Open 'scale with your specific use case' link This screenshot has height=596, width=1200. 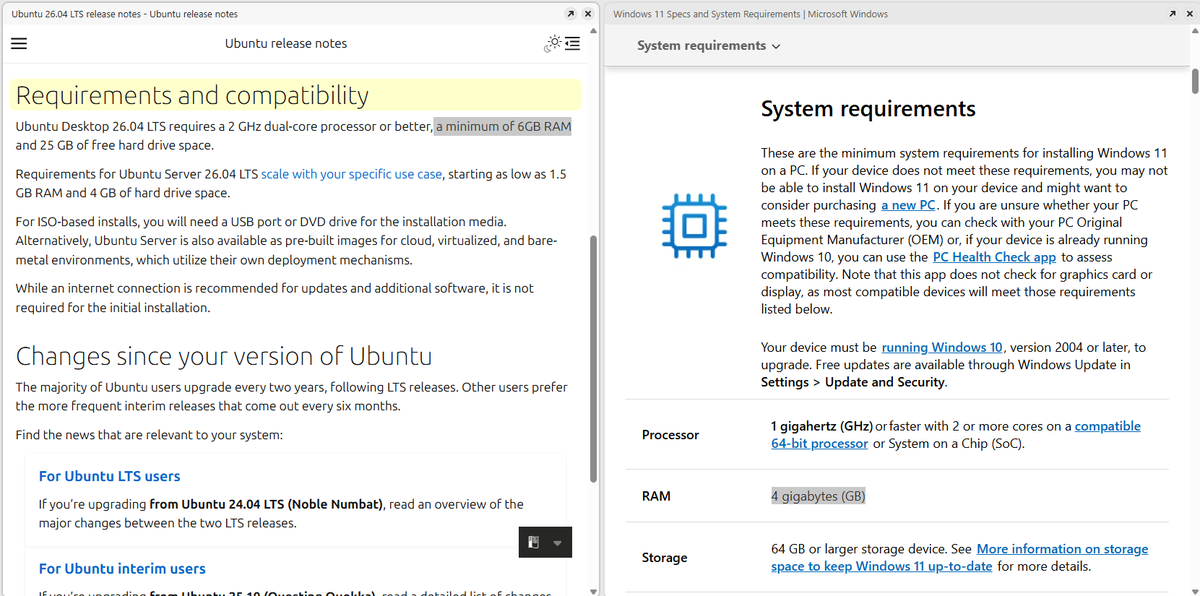[x=351, y=174]
